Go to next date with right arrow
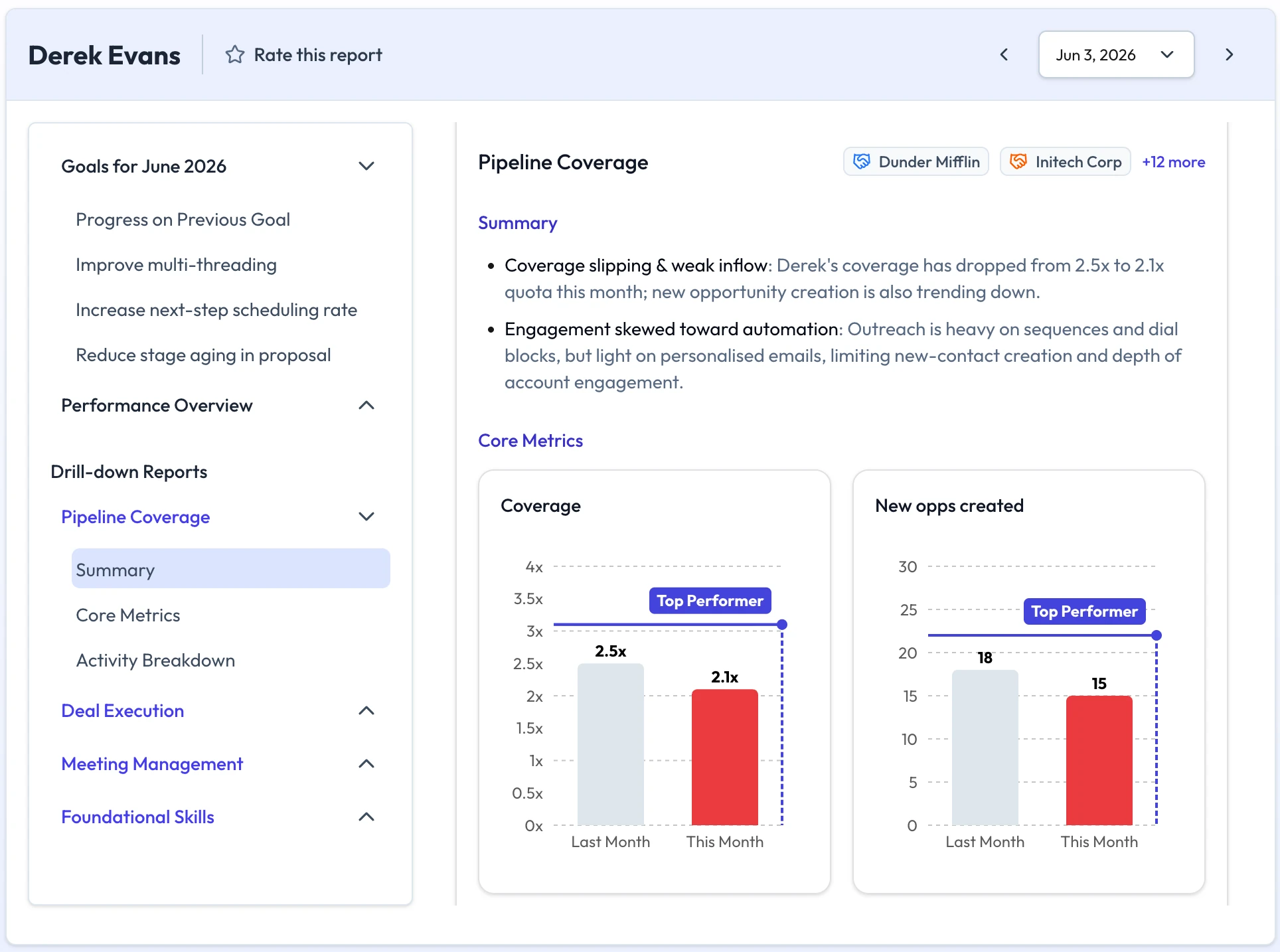The height and width of the screenshot is (952, 1280). (1229, 54)
